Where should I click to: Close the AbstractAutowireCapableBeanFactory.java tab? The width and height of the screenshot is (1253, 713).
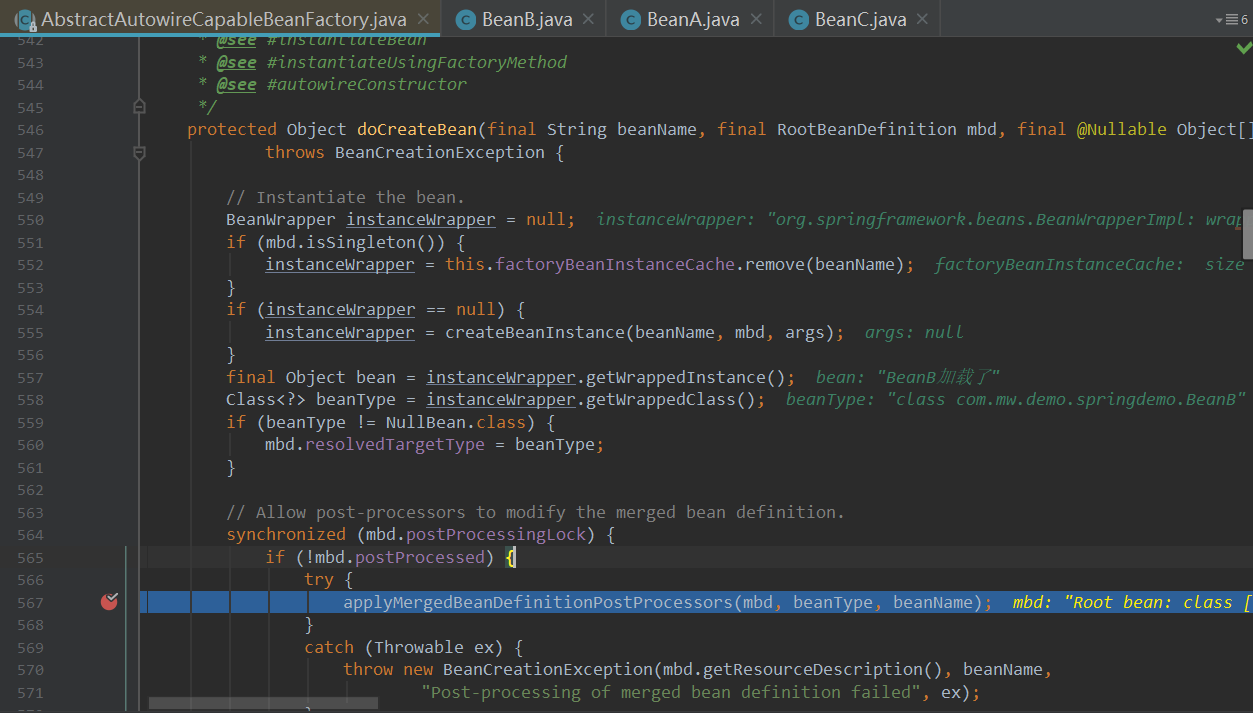tap(422, 19)
